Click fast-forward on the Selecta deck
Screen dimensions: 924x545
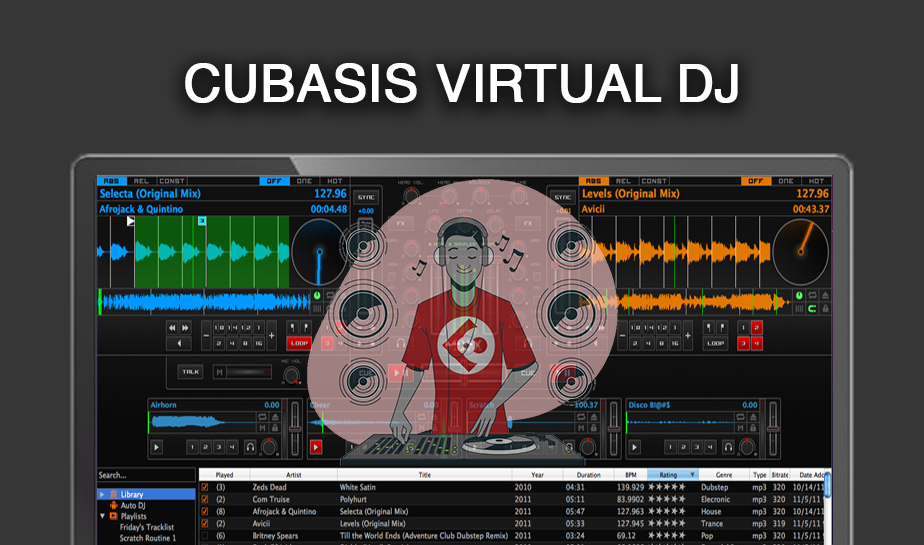click(x=185, y=328)
